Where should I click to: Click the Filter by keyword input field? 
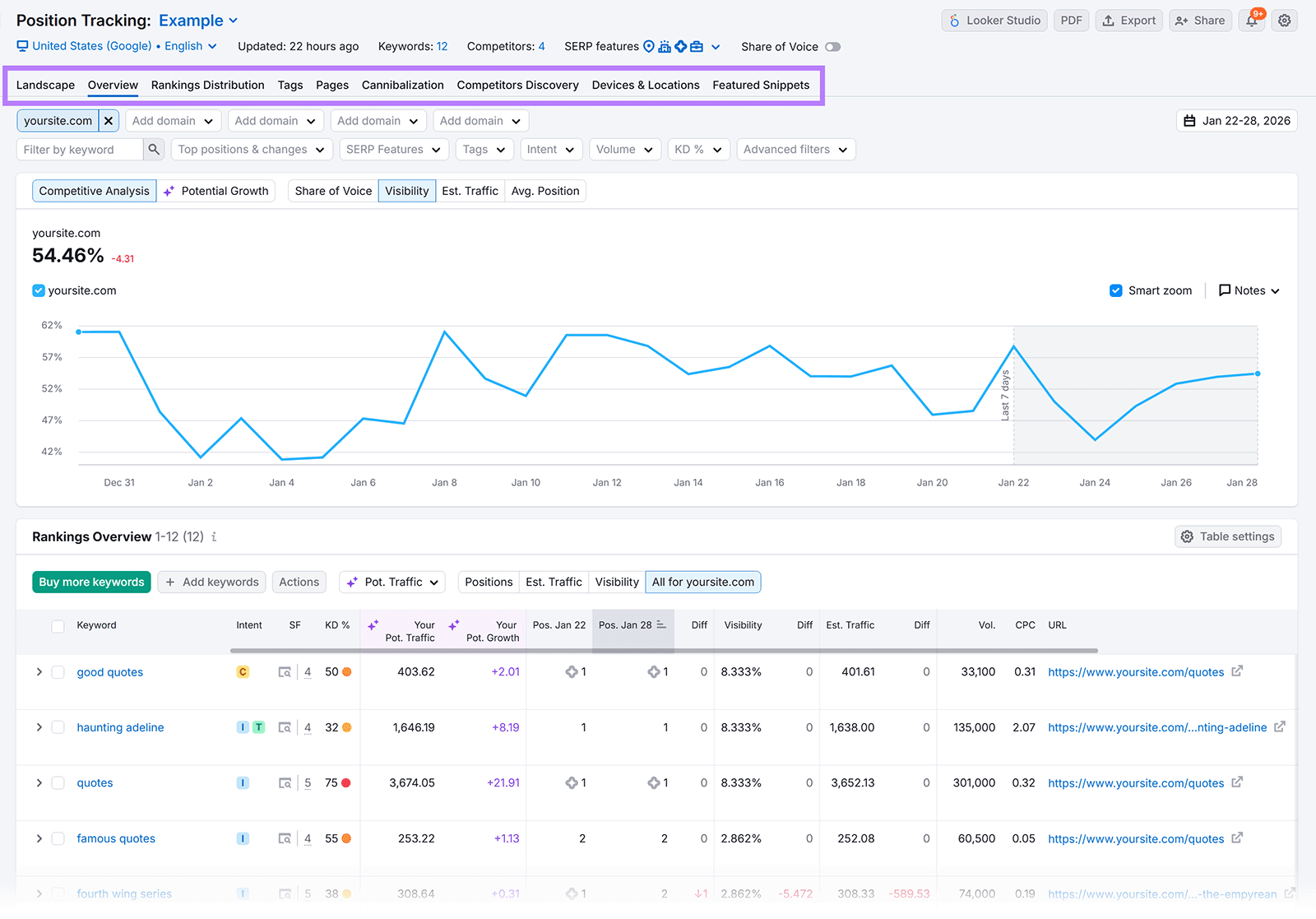tap(78, 149)
